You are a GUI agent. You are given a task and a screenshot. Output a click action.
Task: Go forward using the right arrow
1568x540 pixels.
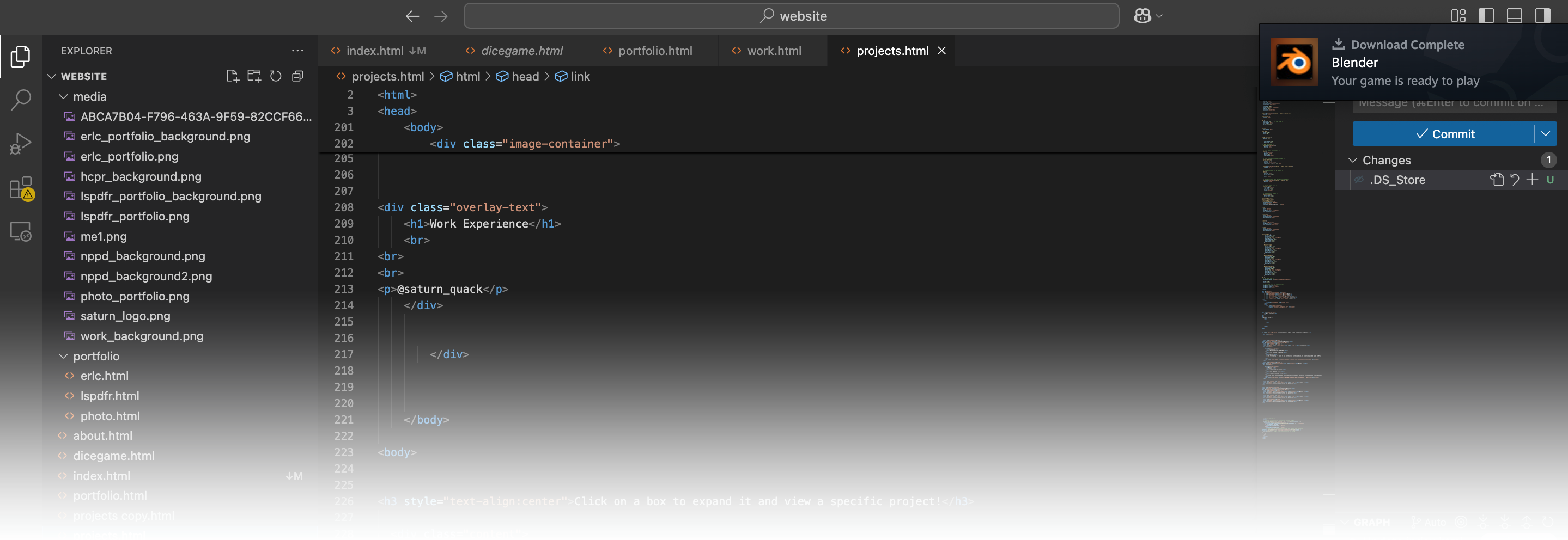441,16
